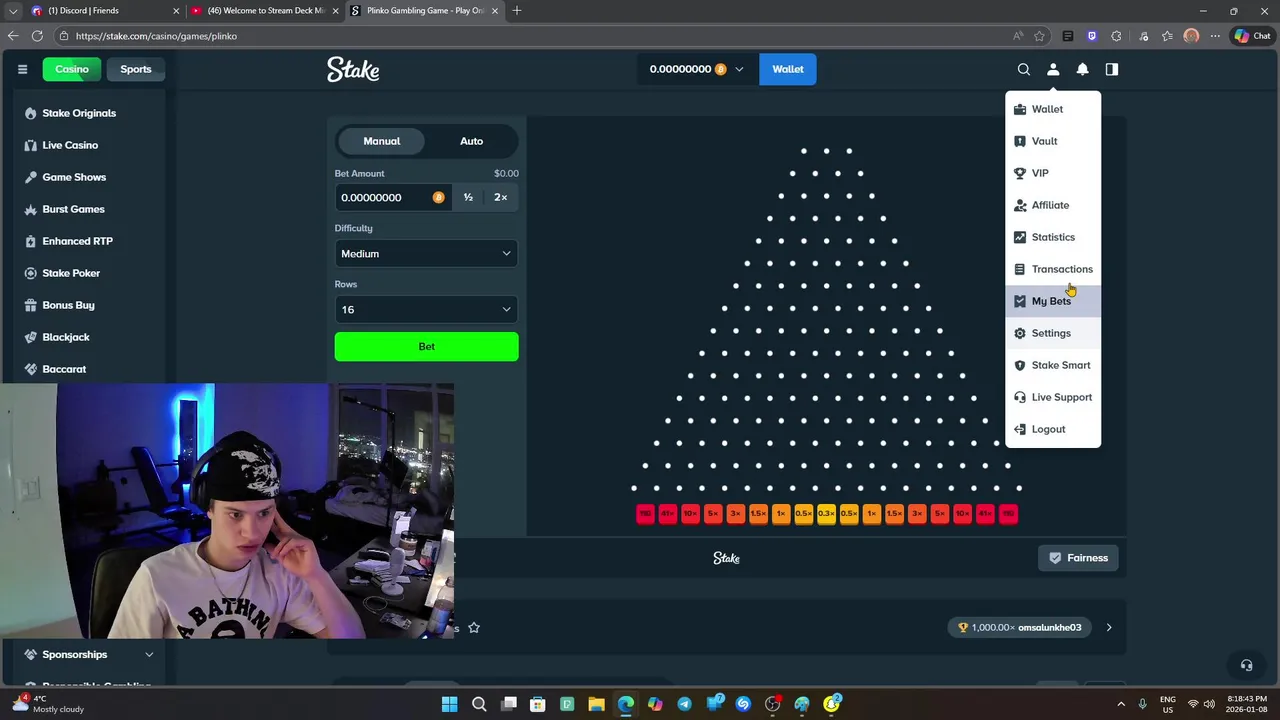
Task: Open File Explorer from taskbar
Action: [596, 704]
